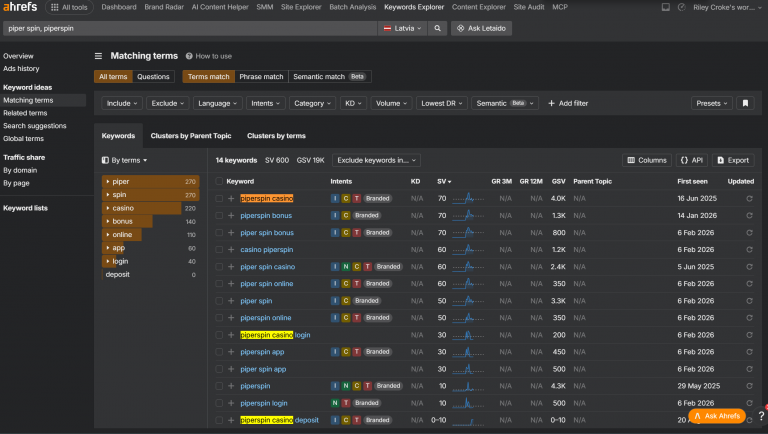This screenshot has width=768, height=434.
Task: Select the Phrase match tab
Action: coord(262,77)
